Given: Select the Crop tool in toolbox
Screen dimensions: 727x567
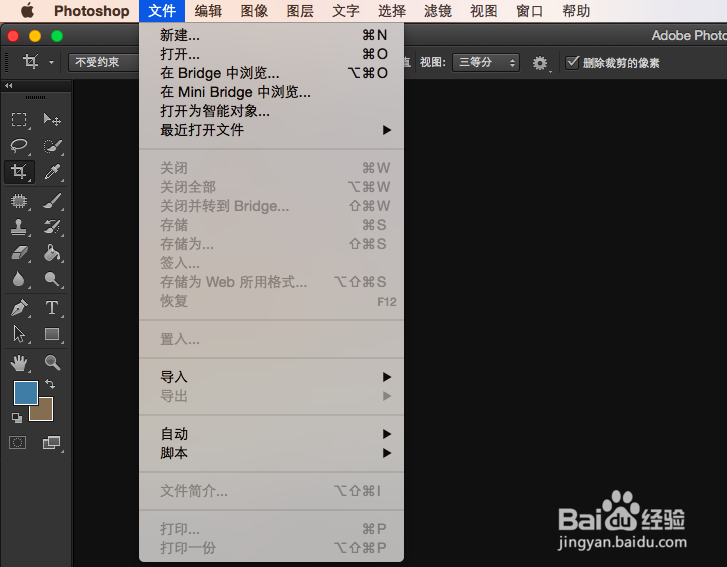Looking at the screenshot, I should pos(19,172).
